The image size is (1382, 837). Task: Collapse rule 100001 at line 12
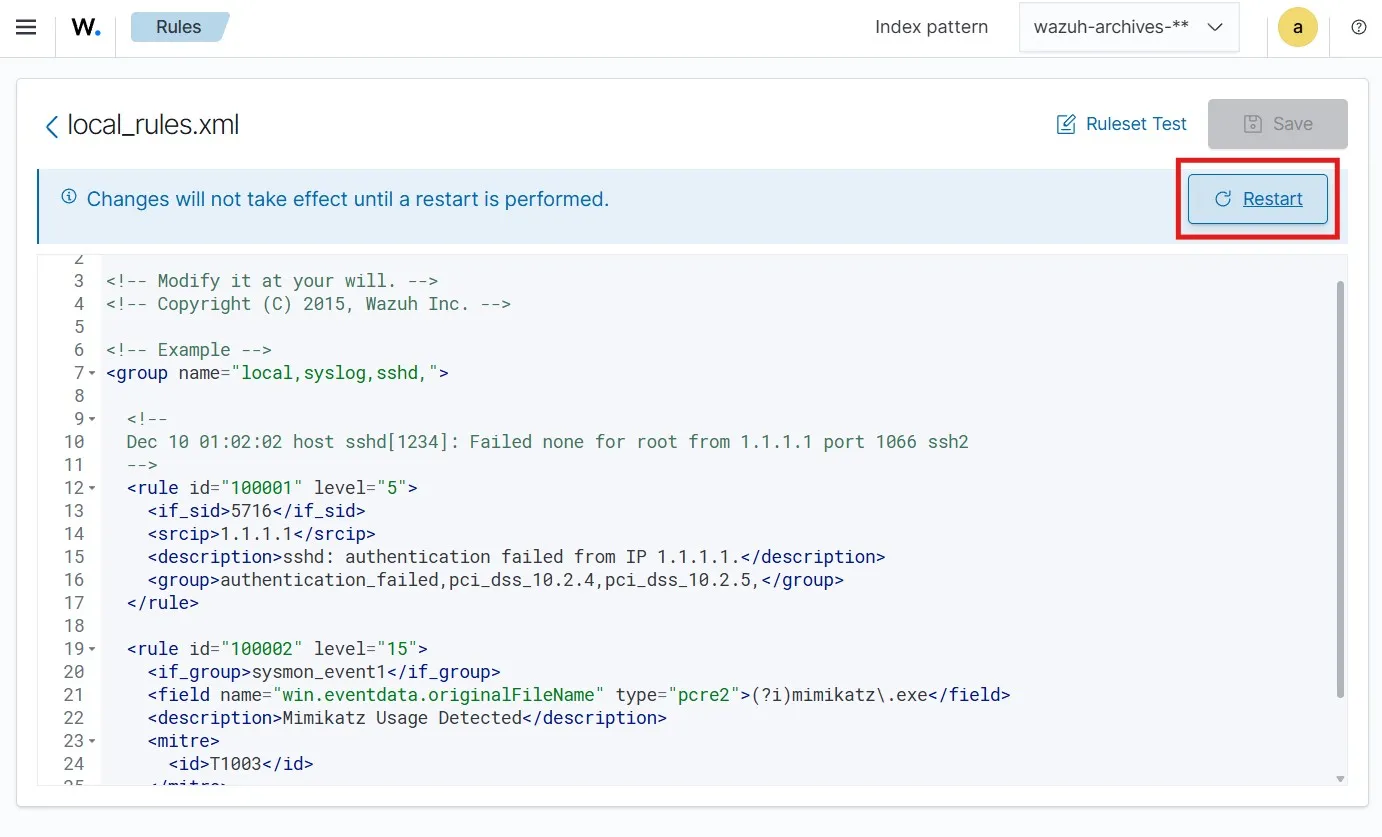coord(92,489)
